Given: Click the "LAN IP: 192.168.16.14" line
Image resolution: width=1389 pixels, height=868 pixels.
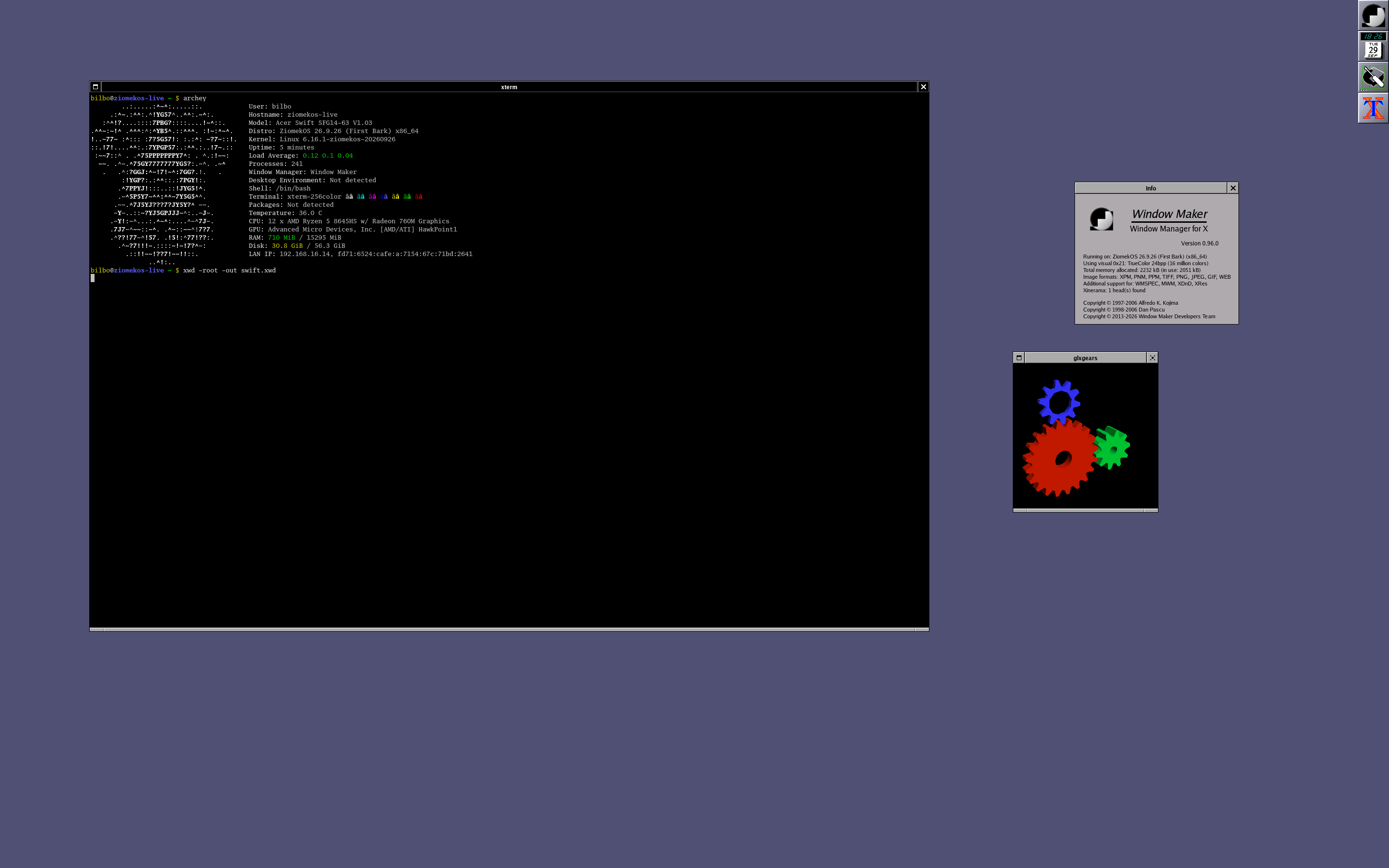Looking at the screenshot, I should click(360, 254).
